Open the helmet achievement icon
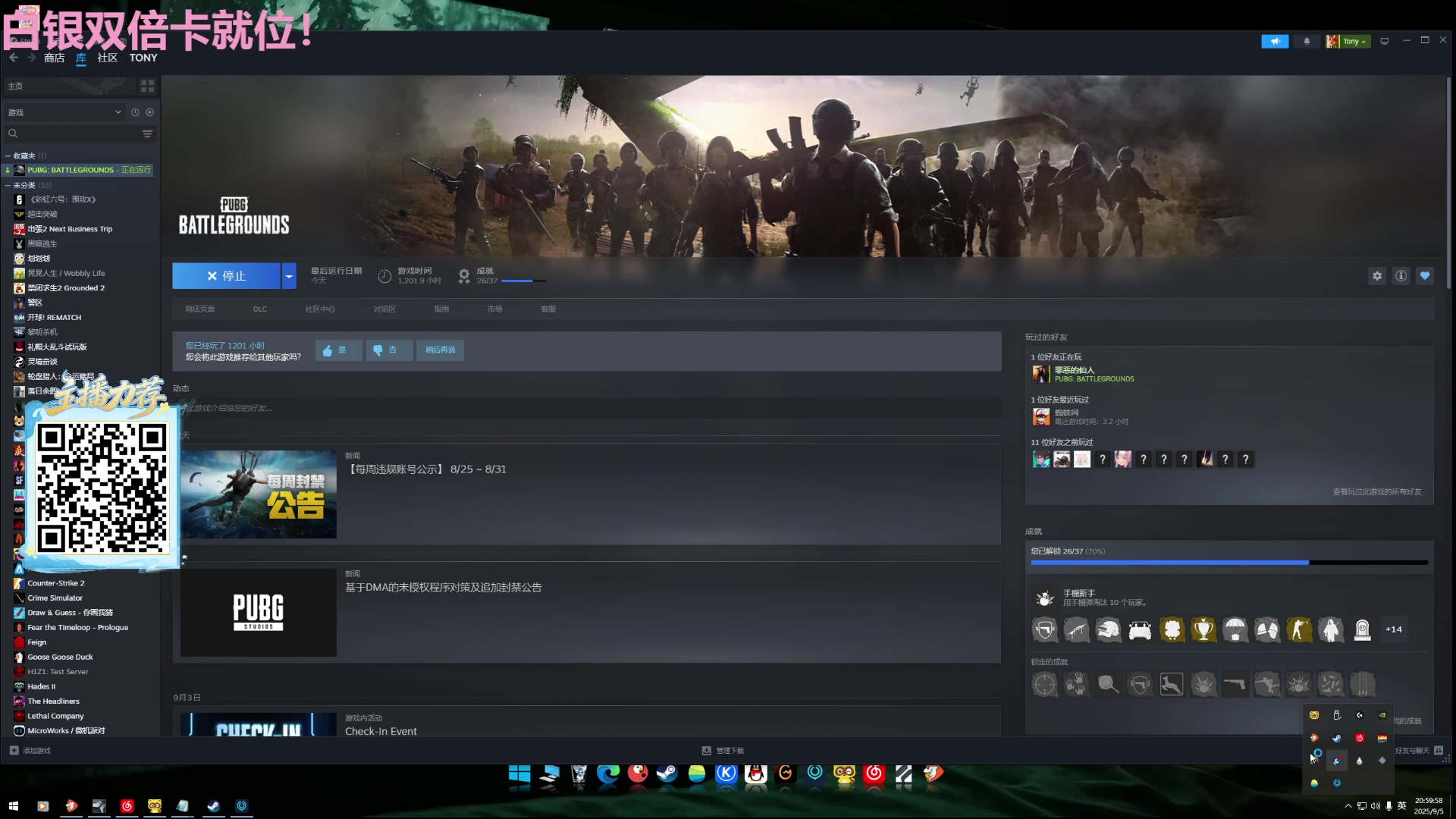The width and height of the screenshot is (1456, 819). tap(1109, 629)
